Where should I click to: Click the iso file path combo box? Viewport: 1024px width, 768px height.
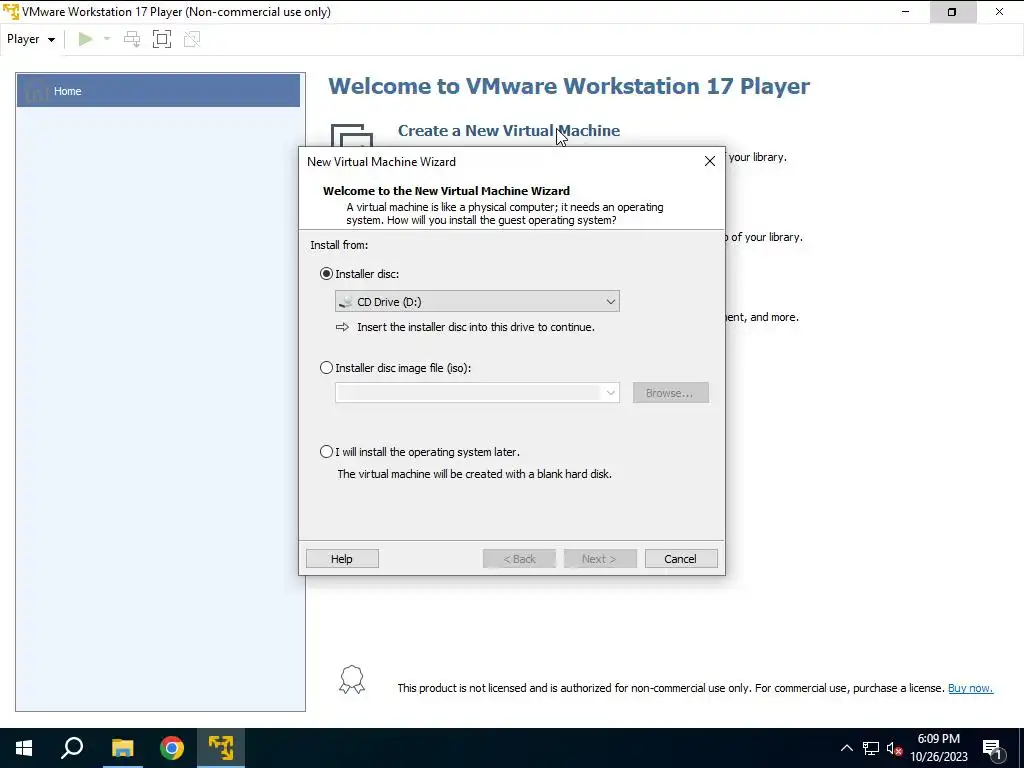tap(477, 392)
